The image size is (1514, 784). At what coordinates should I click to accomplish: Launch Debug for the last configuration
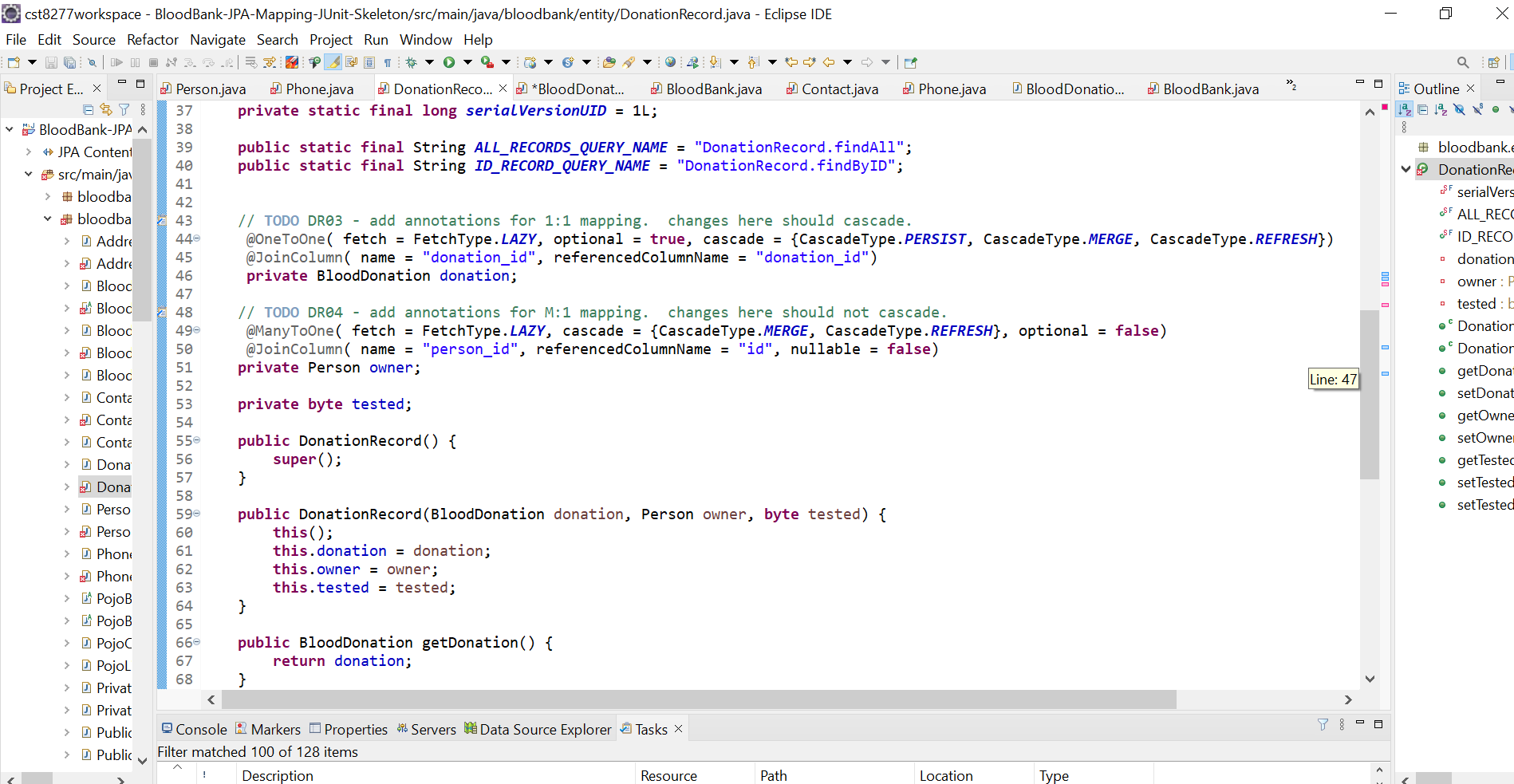[412, 61]
